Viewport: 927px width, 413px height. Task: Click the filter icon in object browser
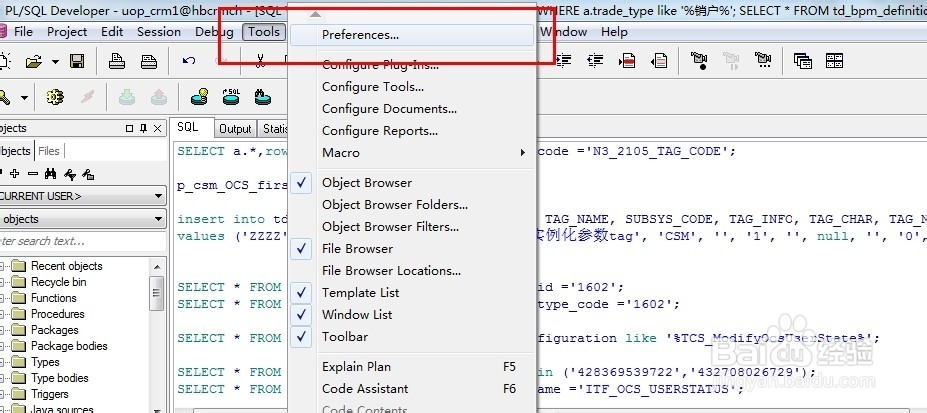pos(70,174)
